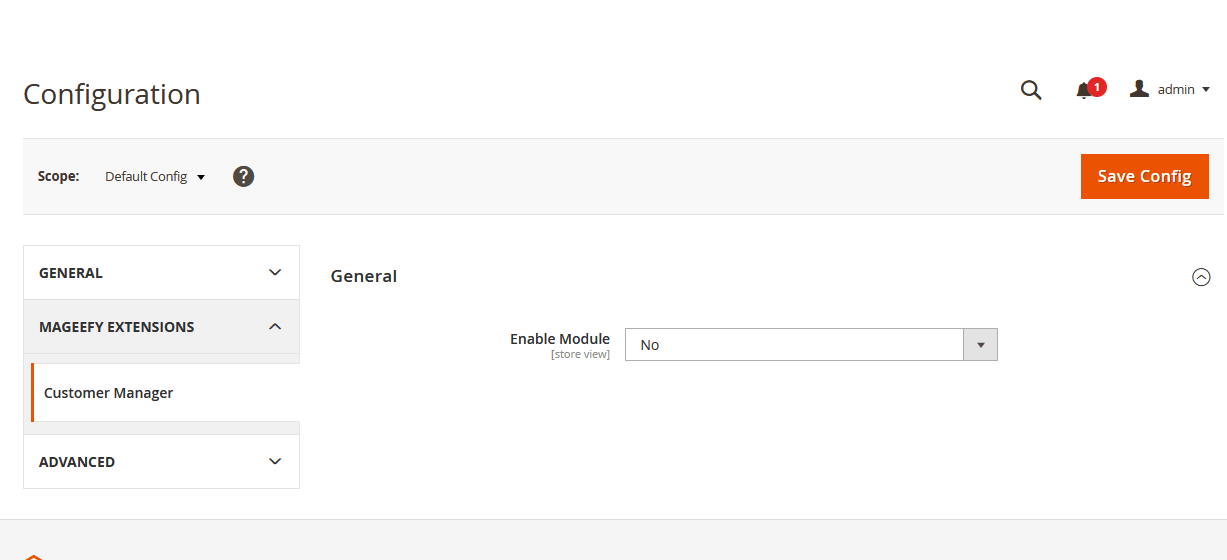Open the Customer Manager settings link
Screen dimensions: 1227x560
tap(109, 393)
